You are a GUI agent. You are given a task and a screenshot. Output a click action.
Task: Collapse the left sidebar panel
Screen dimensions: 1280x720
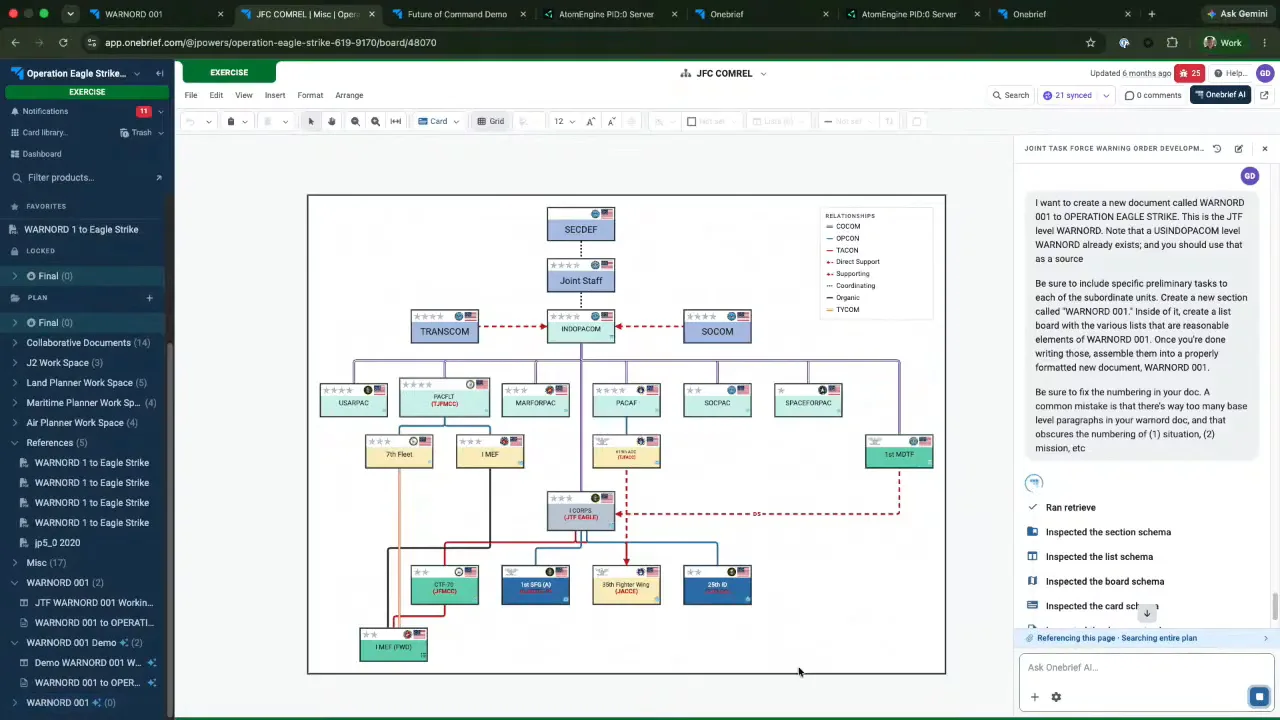click(x=159, y=73)
